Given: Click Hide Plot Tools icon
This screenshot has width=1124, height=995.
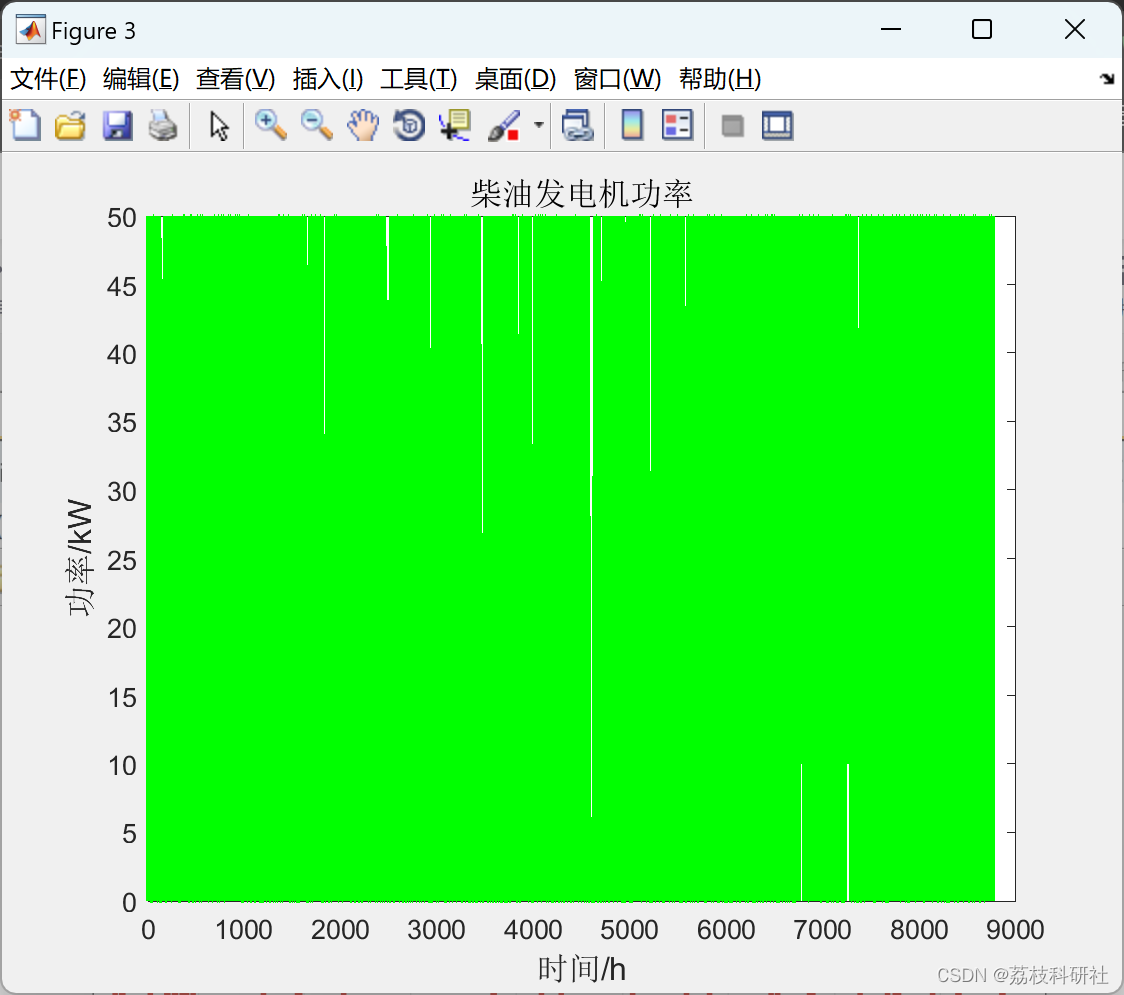Looking at the screenshot, I should 732,126.
